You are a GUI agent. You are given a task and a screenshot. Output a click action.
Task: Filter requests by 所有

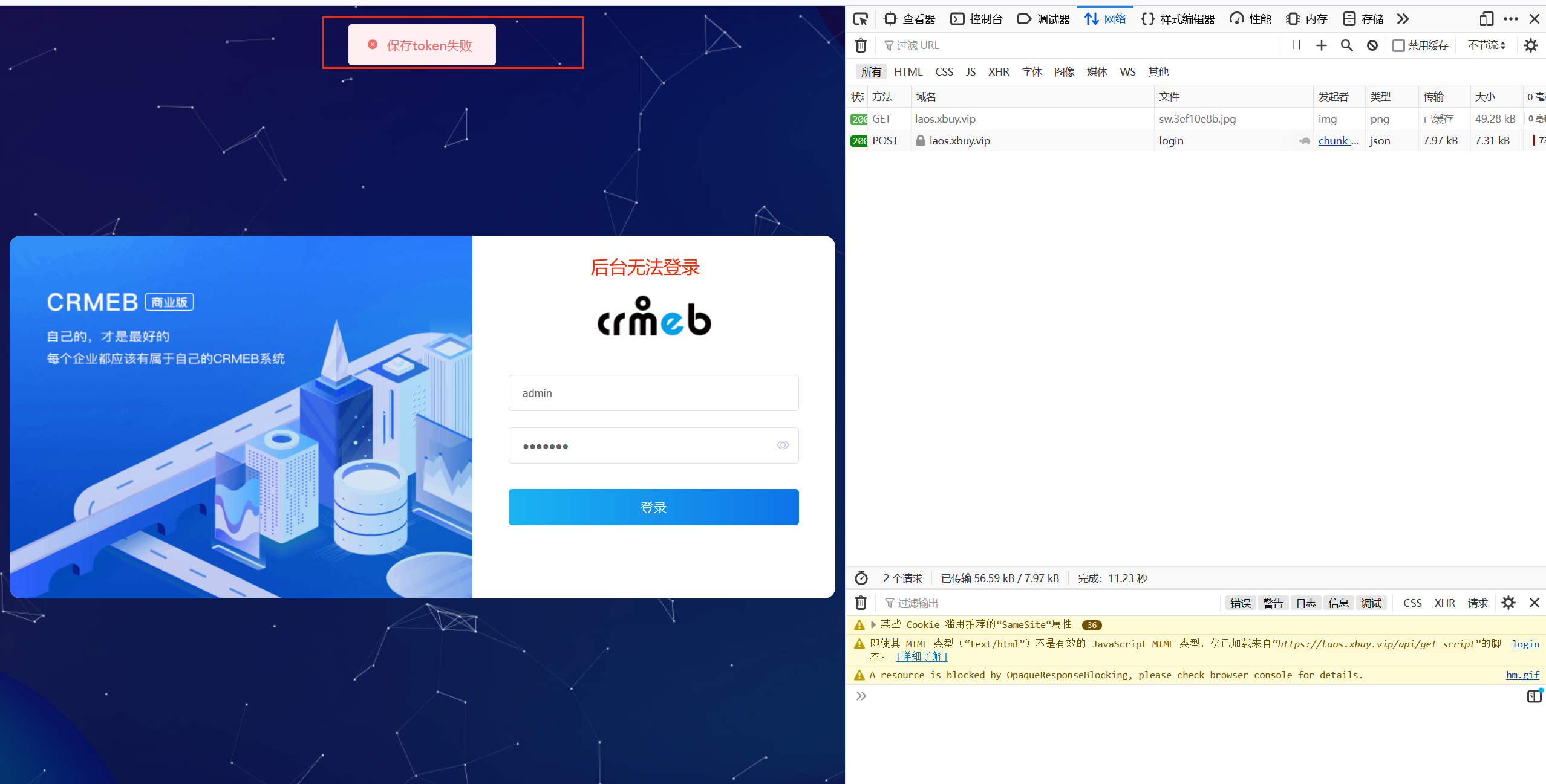pyautogui.click(x=871, y=72)
